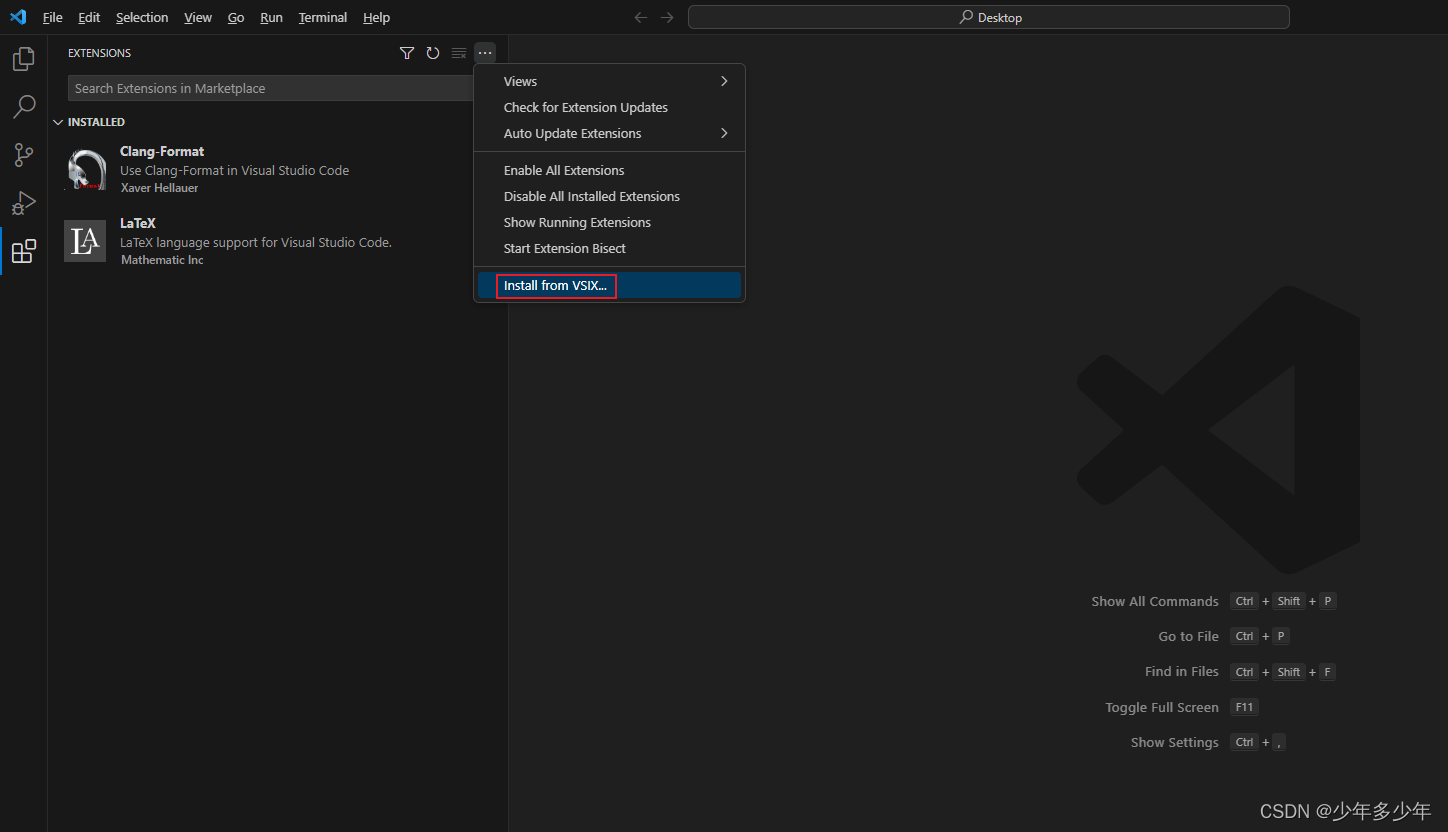Open the Run and Debug view
1448x832 pixels.
coord(23,203)
